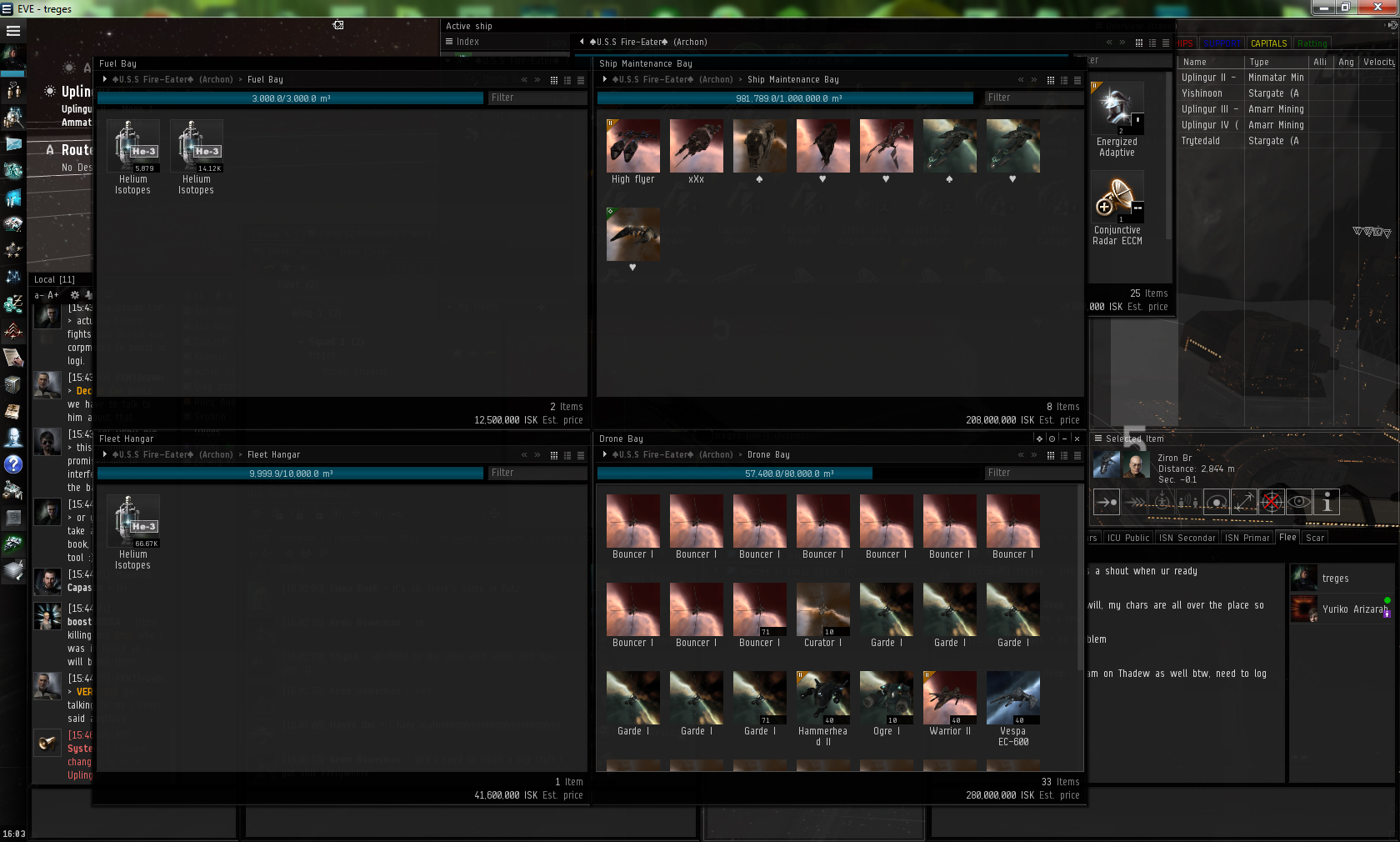Switch Fuel Bay to details list view
Image resolution: width=1400 pixels, height=842 pixels.
coord(567,80)
